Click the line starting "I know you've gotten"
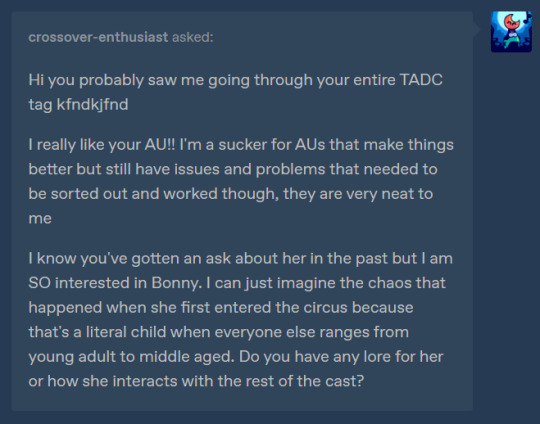The width and height of the screenshot is (540, 424). coord(240,259)
